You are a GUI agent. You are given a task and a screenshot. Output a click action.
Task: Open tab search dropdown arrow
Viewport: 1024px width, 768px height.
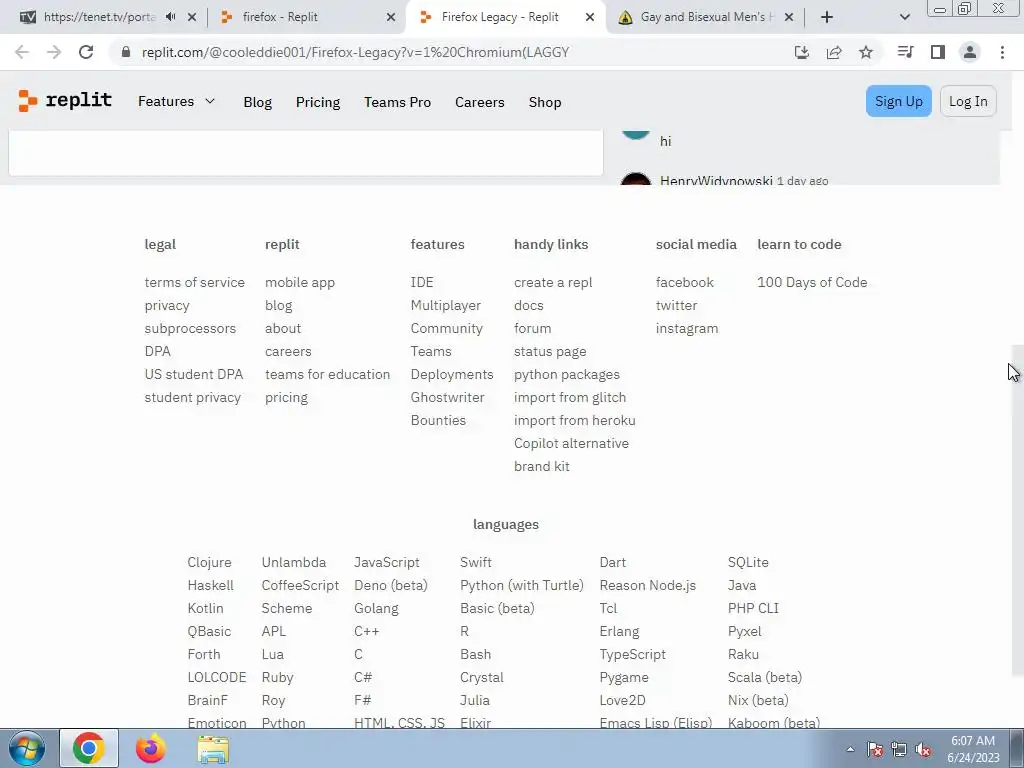click(904, 17)
